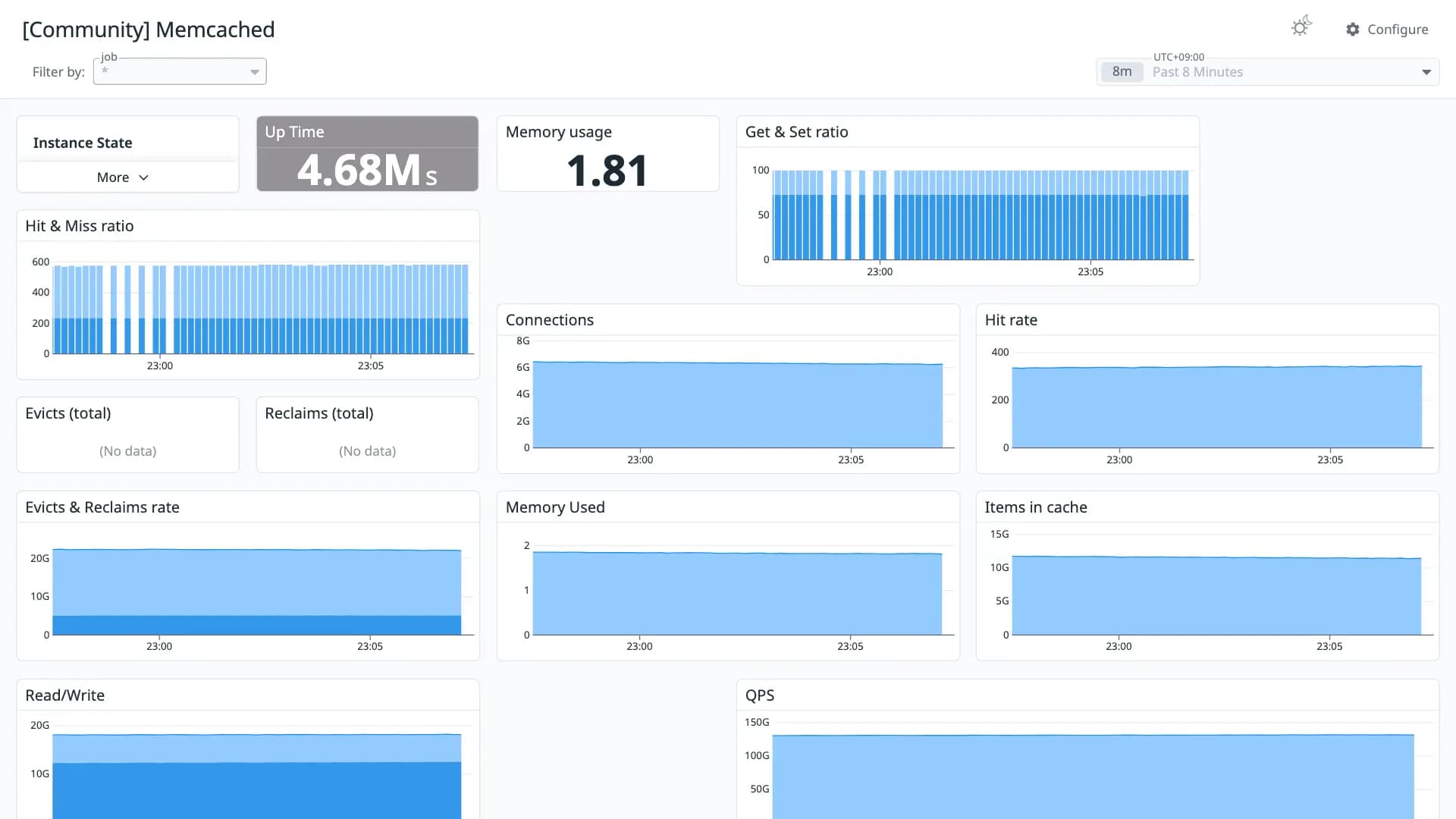Toggle the light/dark theme sun icon
Screen dimensions: 1456x819
pyautogui.click(x=1301, y=27)
